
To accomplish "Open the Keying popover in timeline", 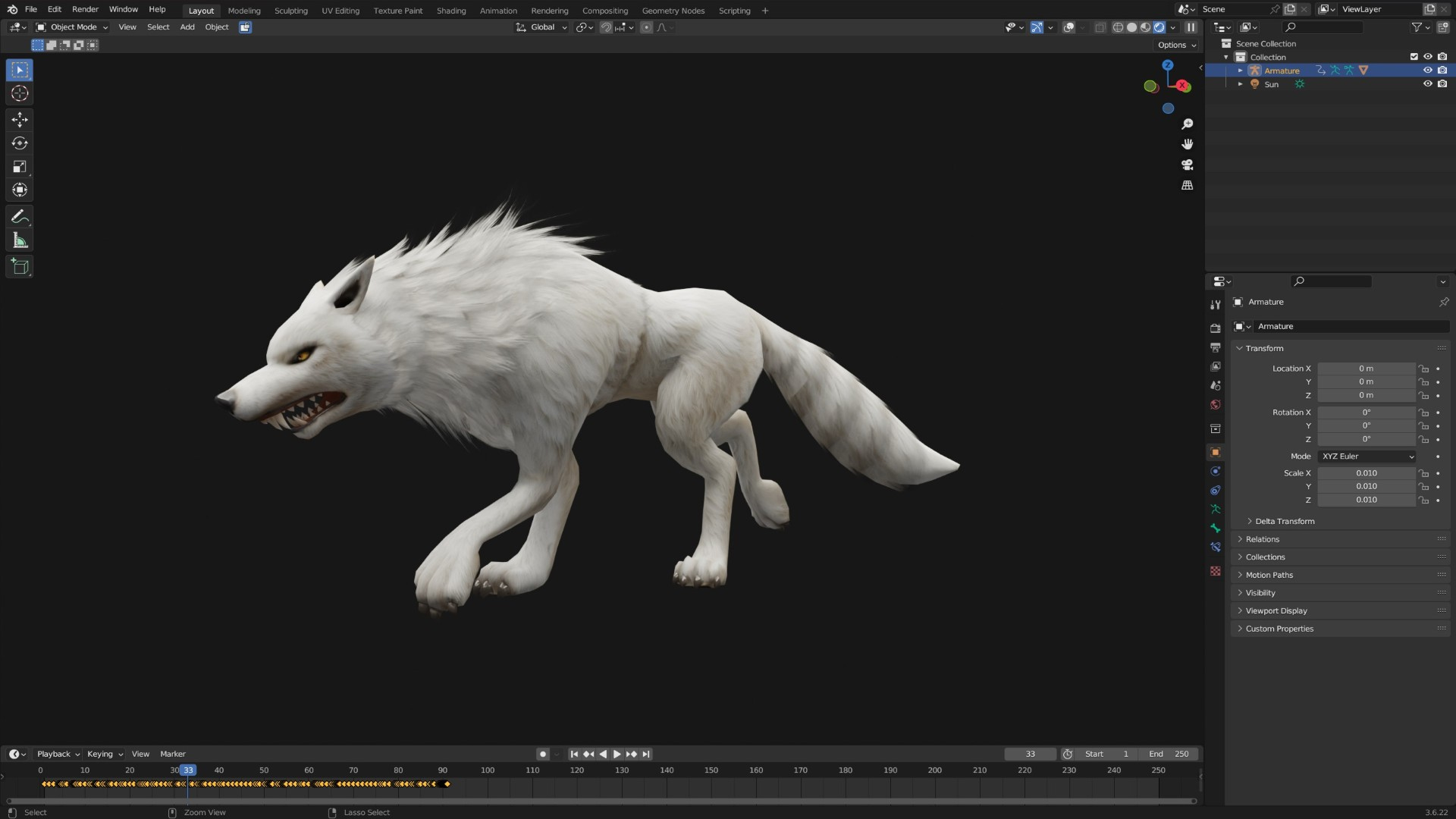I will [105, 755].
